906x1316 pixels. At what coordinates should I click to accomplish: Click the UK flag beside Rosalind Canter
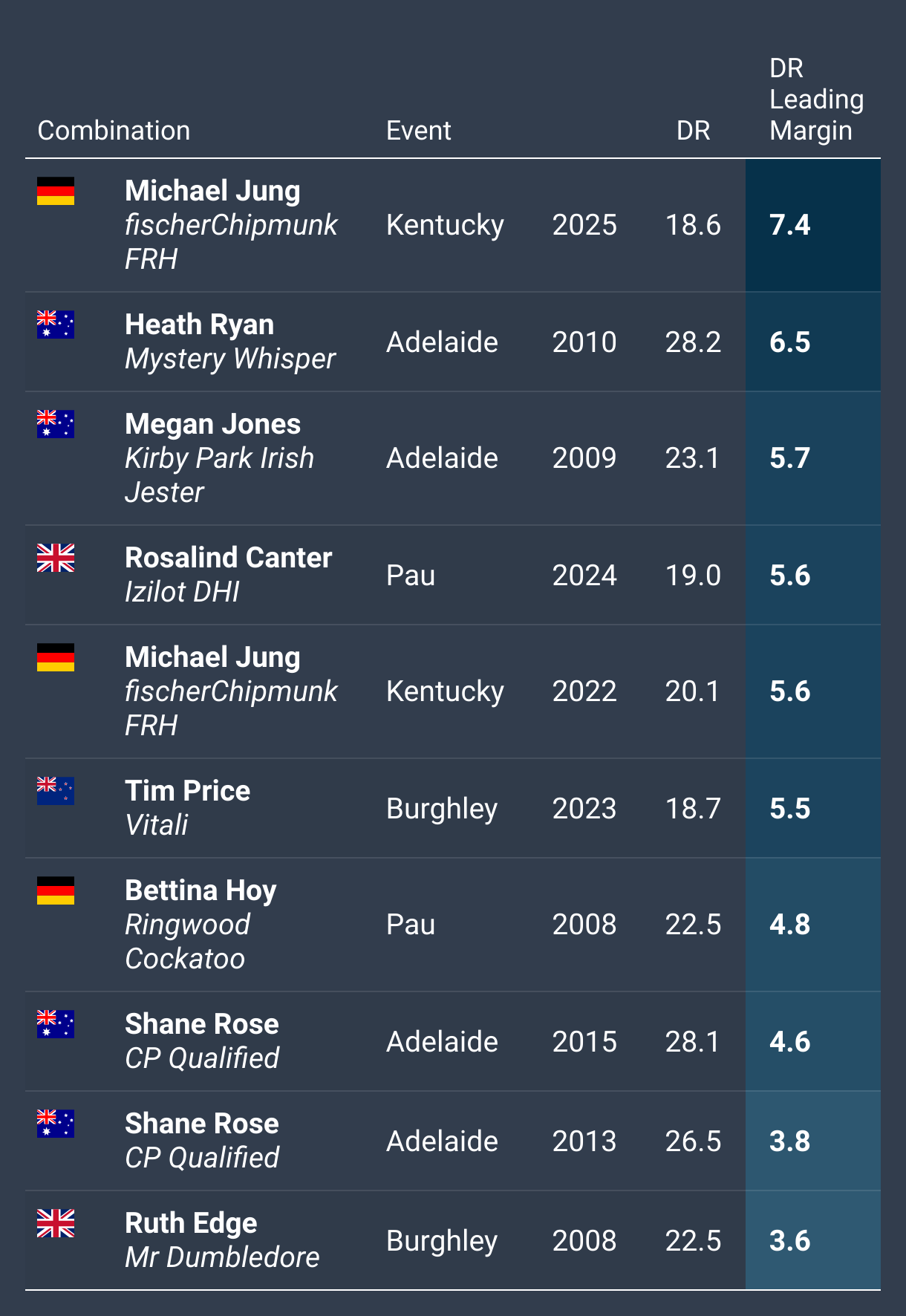pos(56,558)
